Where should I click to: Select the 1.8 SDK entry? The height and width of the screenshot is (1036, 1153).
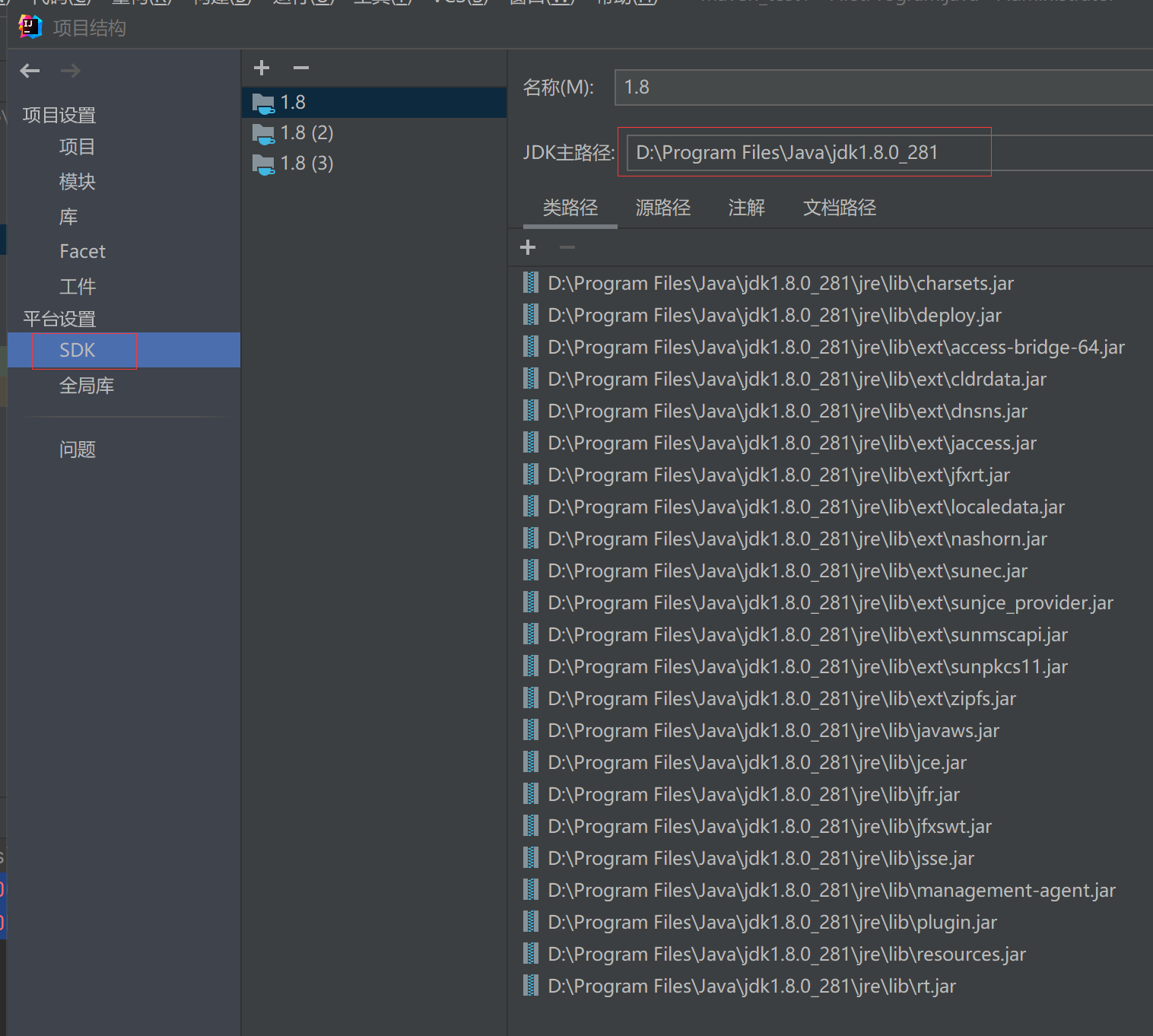click(x=374, y=102)
